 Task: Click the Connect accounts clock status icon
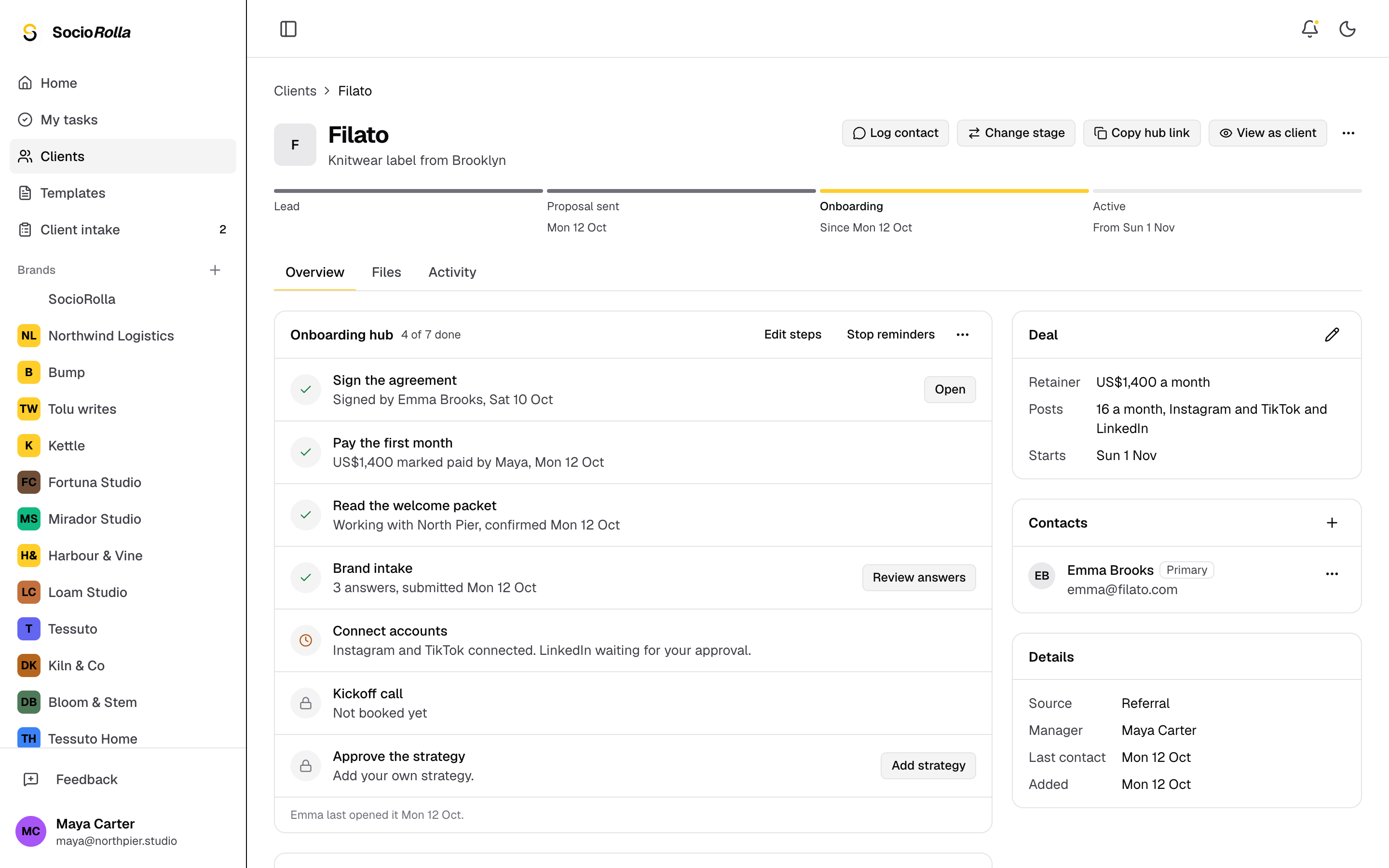[306, 640]
